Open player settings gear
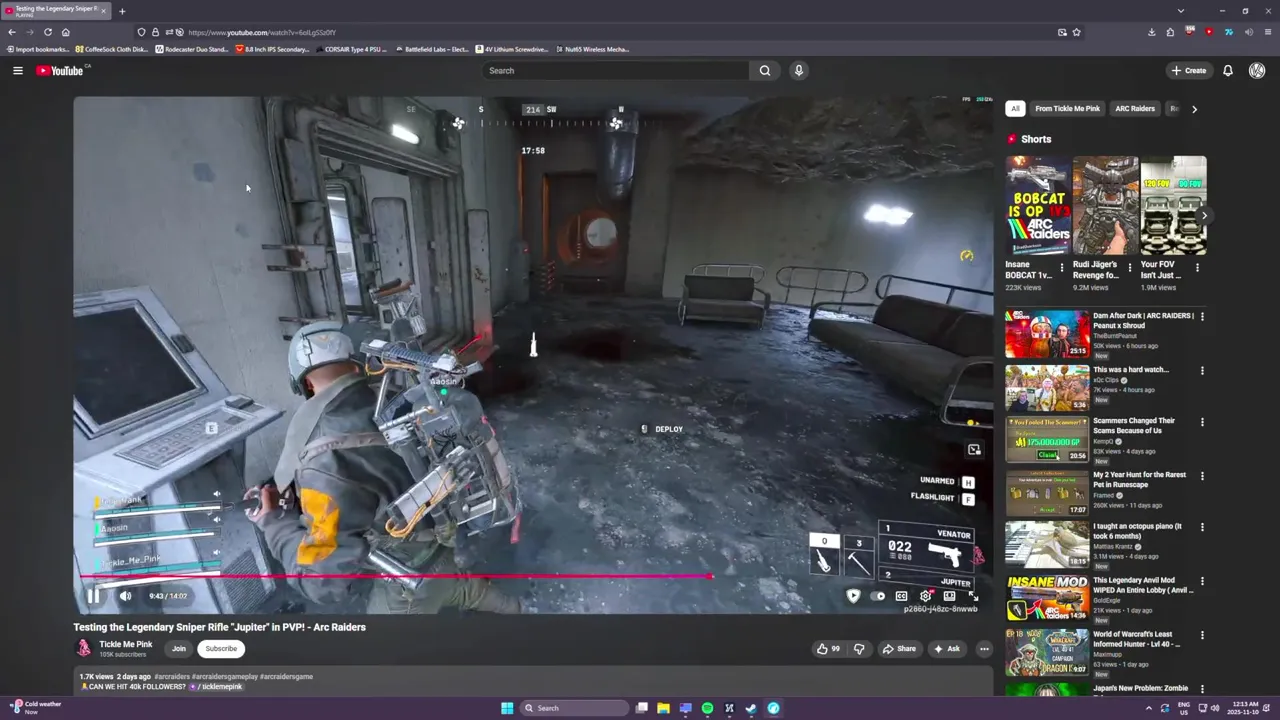The width and height of the screenshot is (1280, 720). 926,596
